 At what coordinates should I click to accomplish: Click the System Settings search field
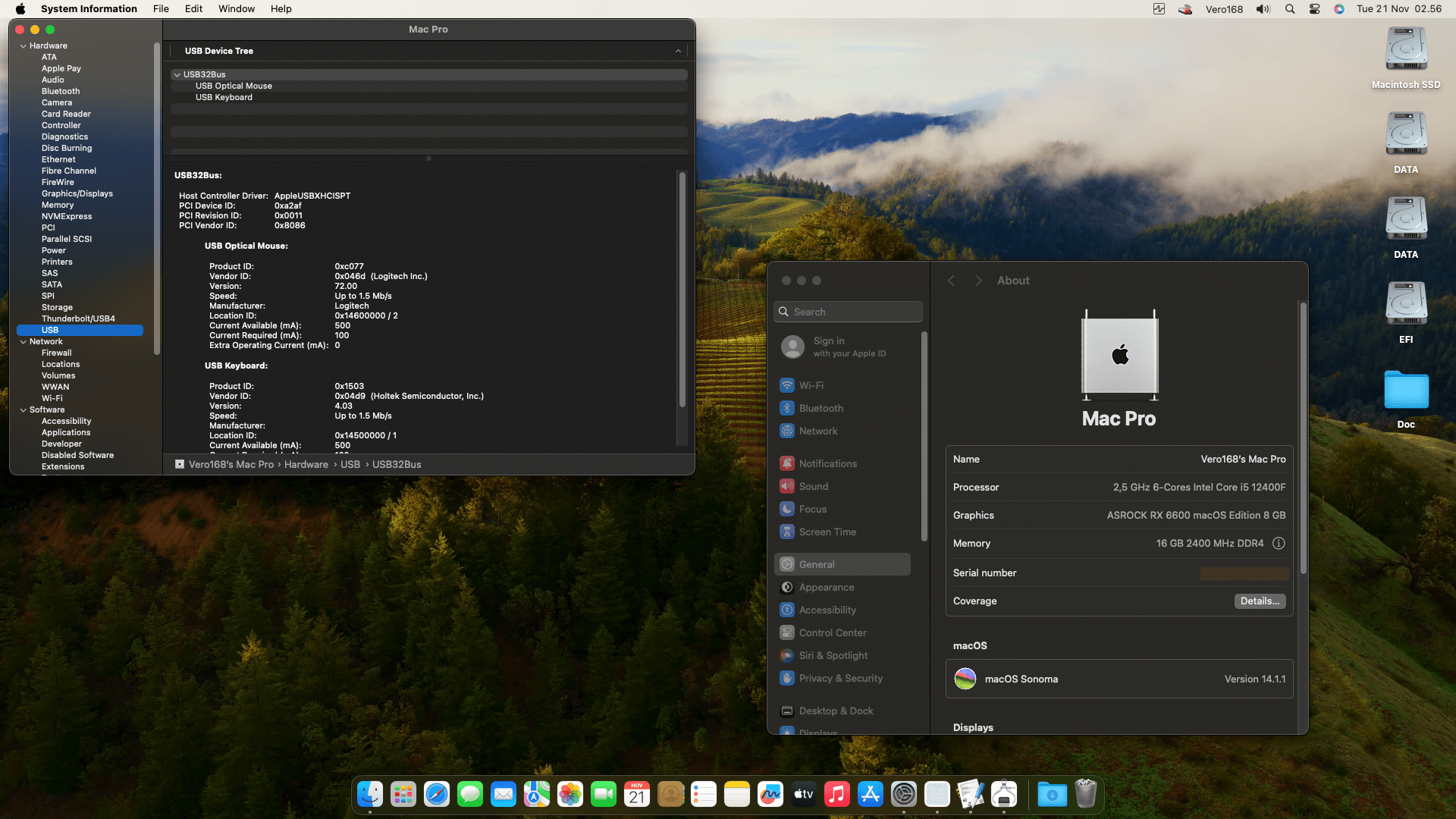coord(848,312)
